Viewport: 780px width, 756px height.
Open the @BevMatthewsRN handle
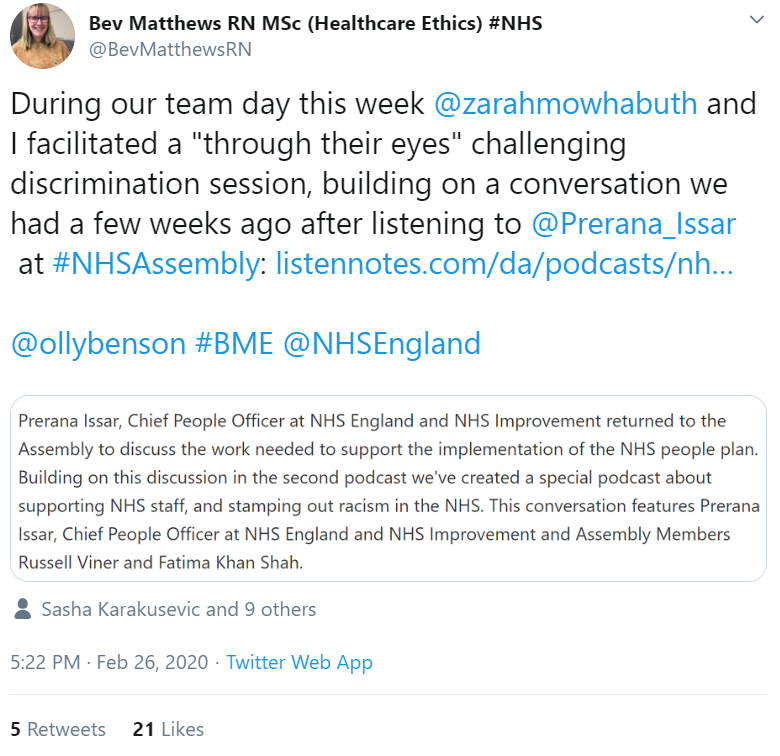(170, 50)
